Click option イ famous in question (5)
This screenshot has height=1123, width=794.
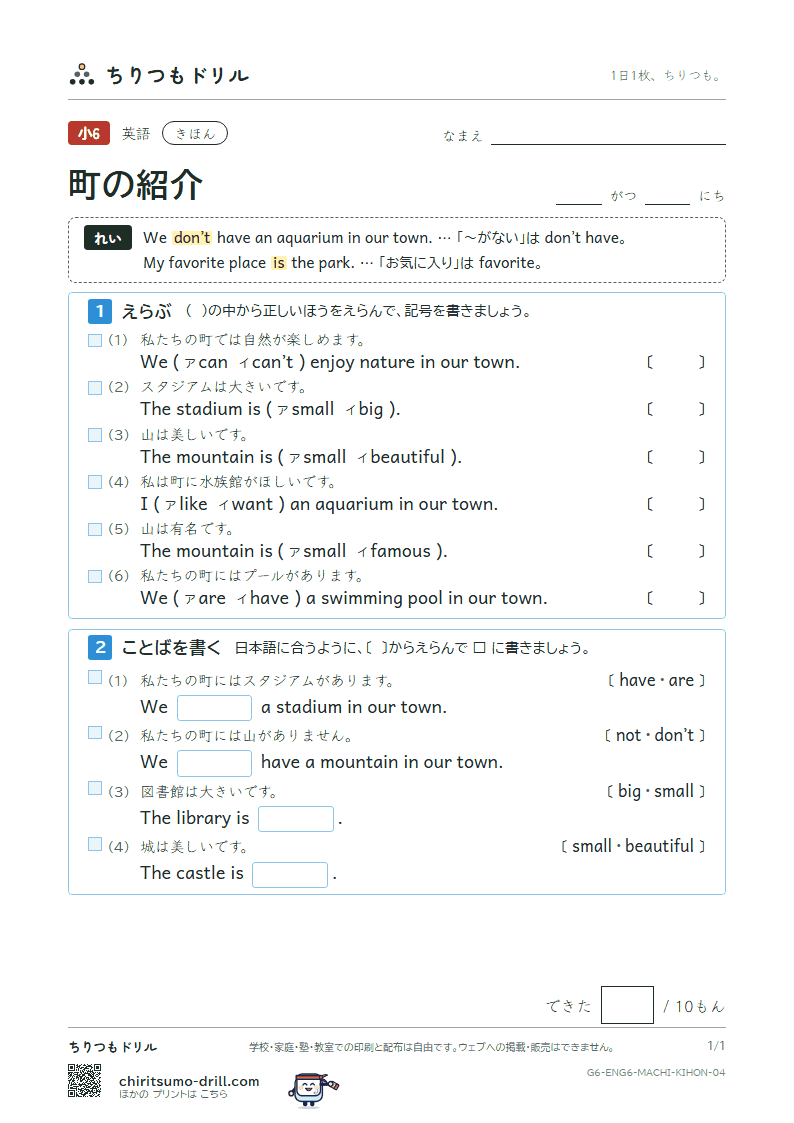[394, 551]
